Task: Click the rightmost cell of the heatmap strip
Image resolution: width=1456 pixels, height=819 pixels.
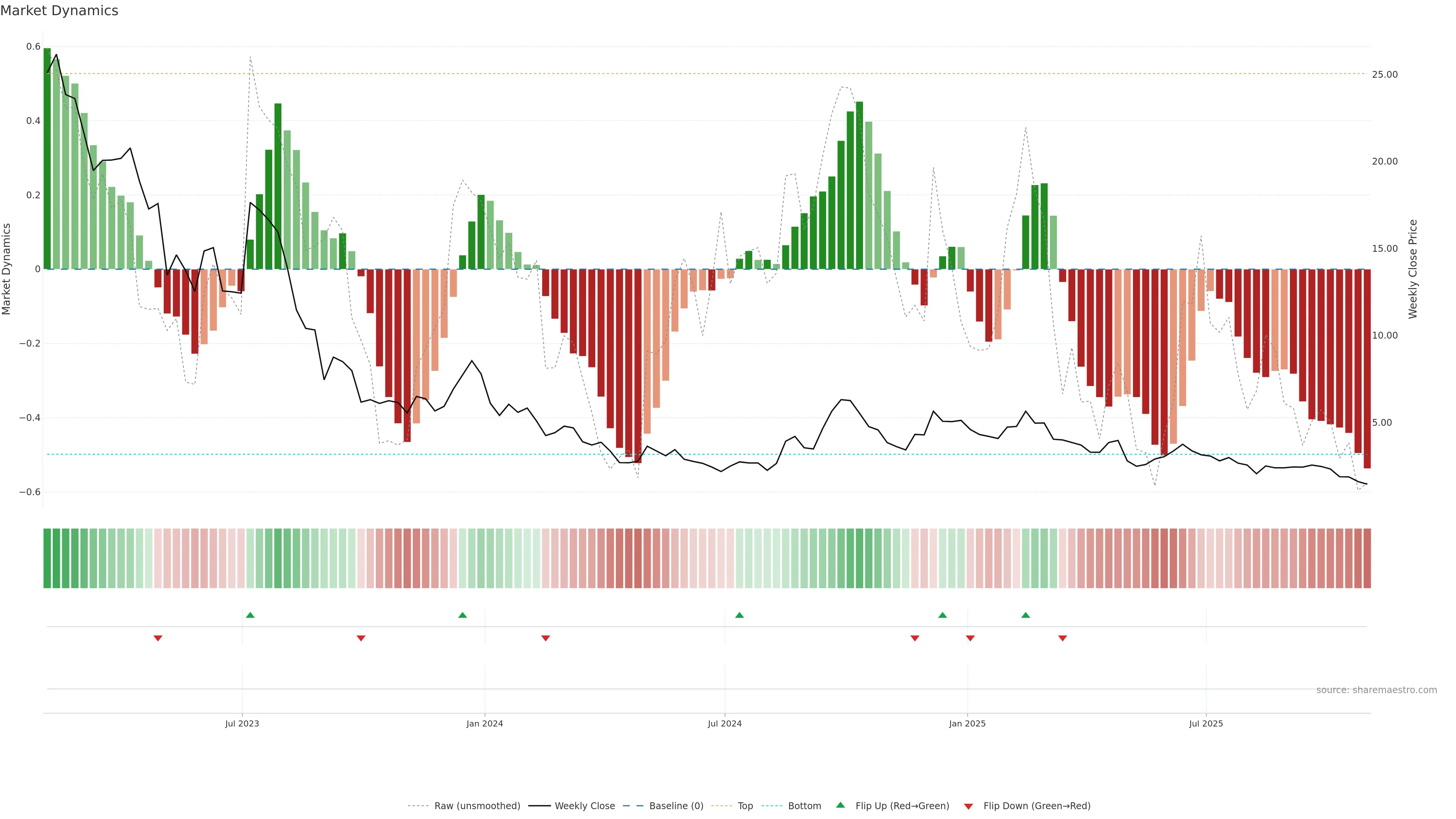Action: [x=1367, y=559]
